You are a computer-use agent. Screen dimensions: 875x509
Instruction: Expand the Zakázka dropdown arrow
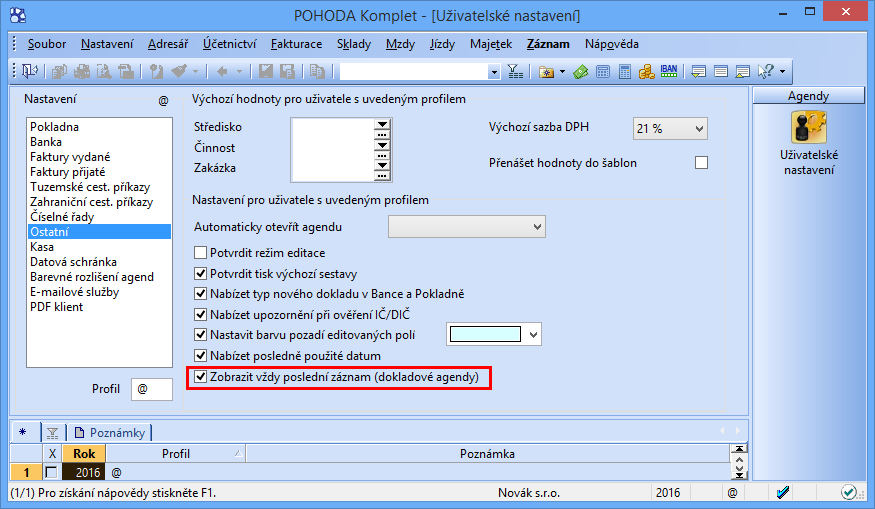tap(382, 165)
